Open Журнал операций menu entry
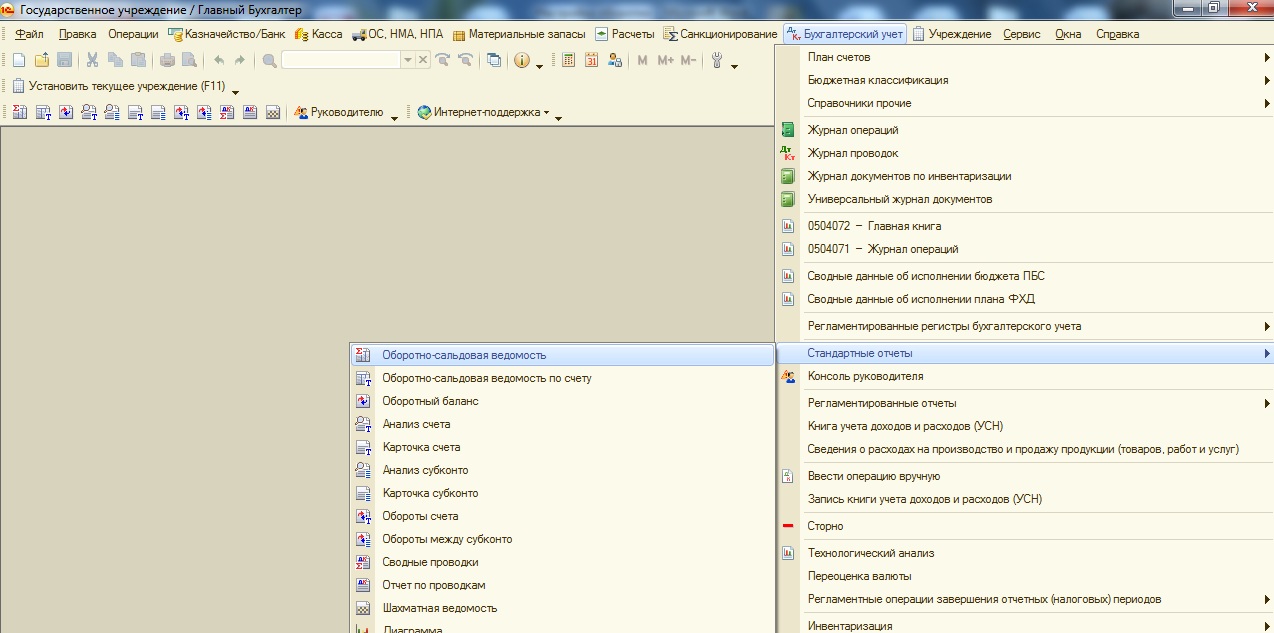This screenshot has height=633, width=1274. 853,130
